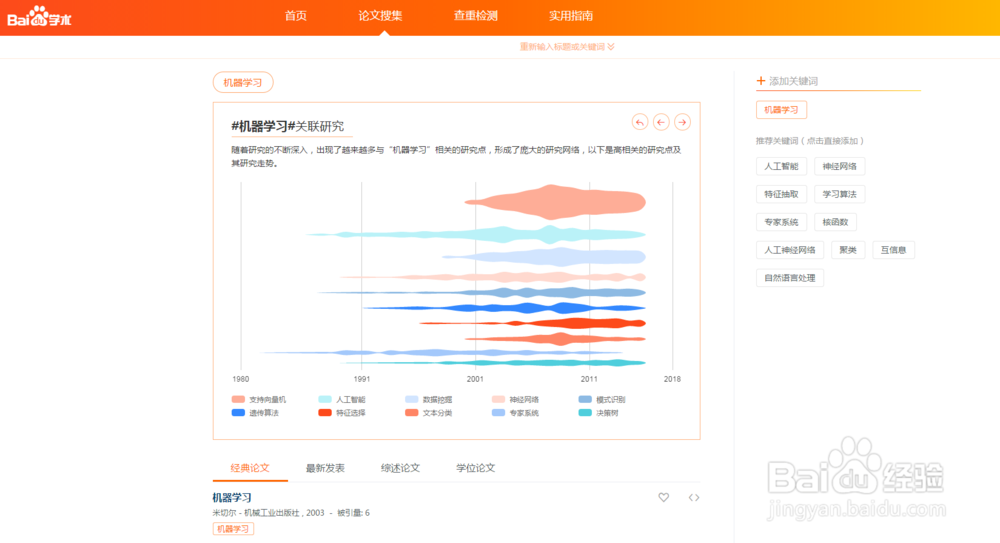Switch to the 综述论文 tab
Image resolution: width=1000 pixels, height=543 pixels.
[401, 468]
